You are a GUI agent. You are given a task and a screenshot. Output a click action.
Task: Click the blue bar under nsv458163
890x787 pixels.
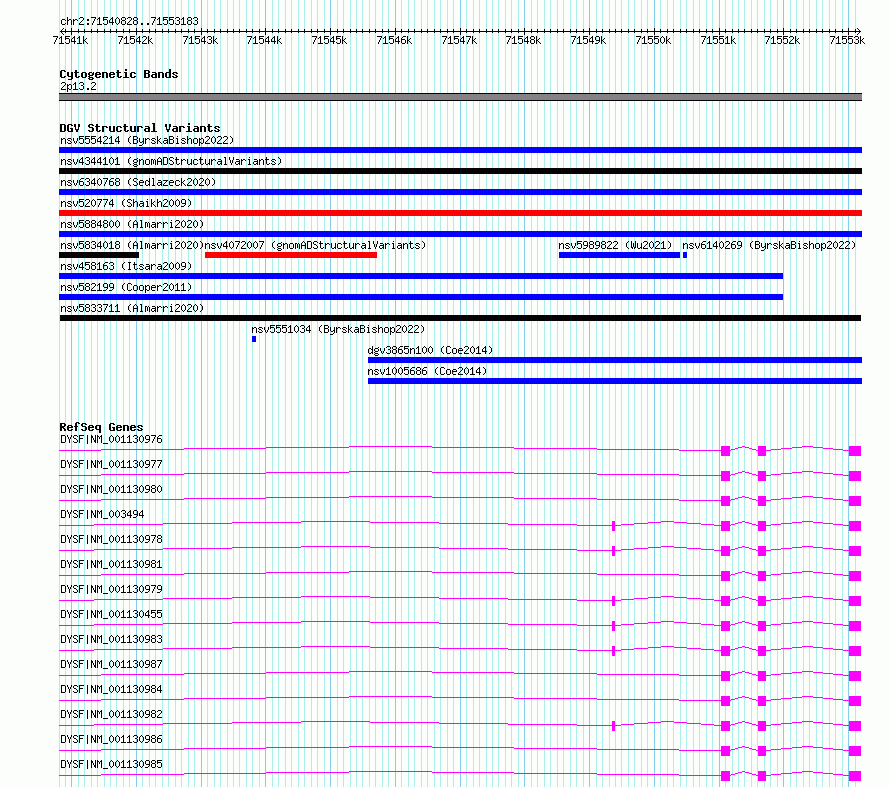click(x=421, y=276)
